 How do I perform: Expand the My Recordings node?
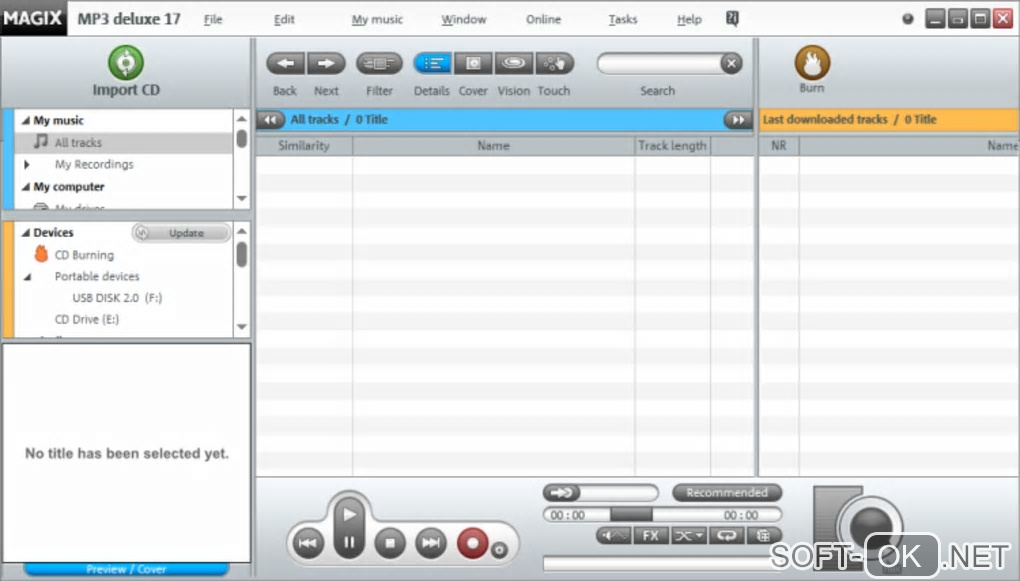(x=27, y=165)
